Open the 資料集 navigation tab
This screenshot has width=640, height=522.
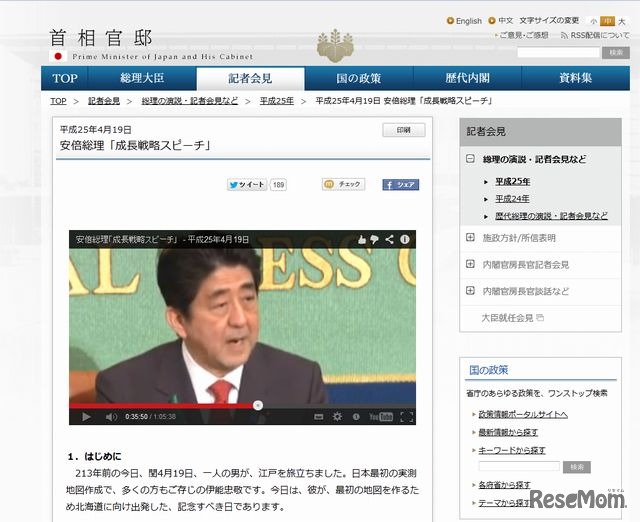576,78
